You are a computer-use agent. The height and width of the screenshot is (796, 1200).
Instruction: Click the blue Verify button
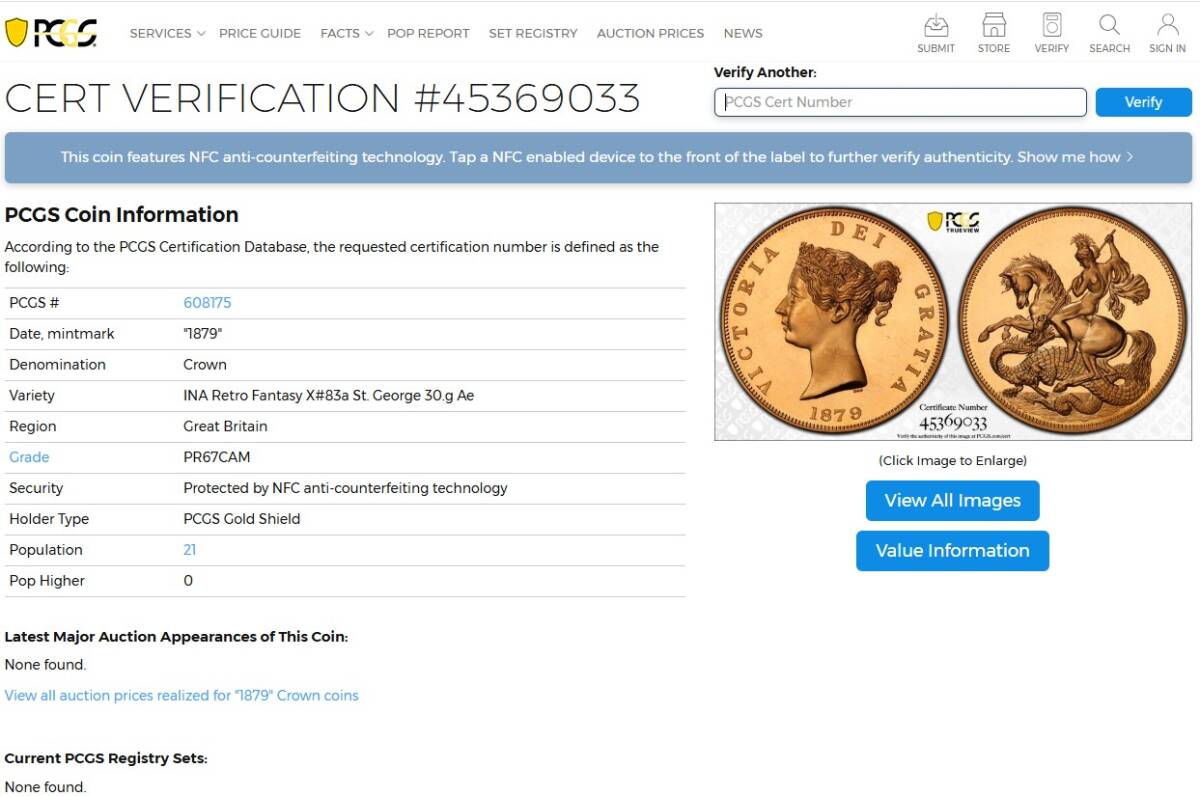[x=1143, y=102]
